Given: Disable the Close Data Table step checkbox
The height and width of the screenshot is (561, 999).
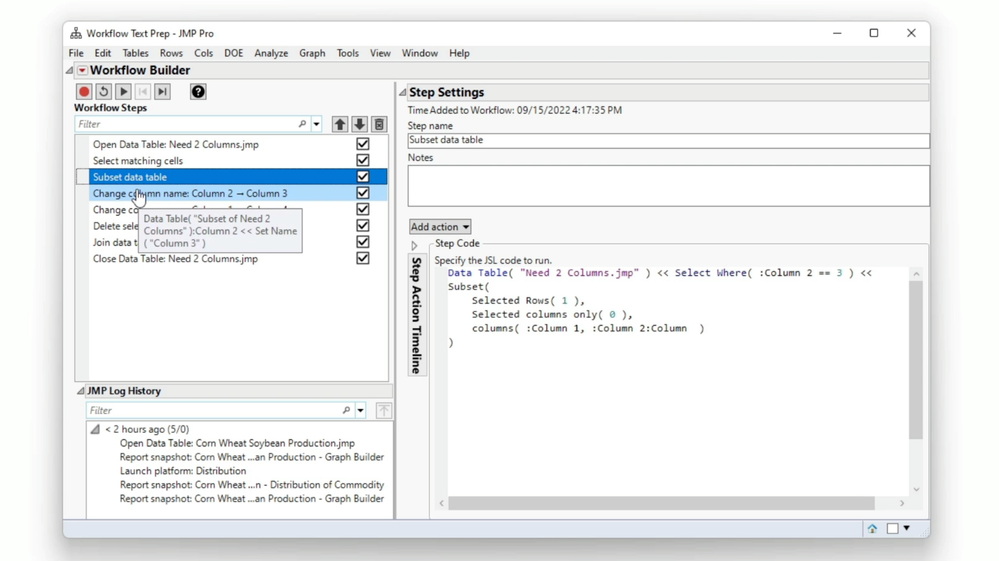Looking at the screenshot, I should click(x=363, y=258).
